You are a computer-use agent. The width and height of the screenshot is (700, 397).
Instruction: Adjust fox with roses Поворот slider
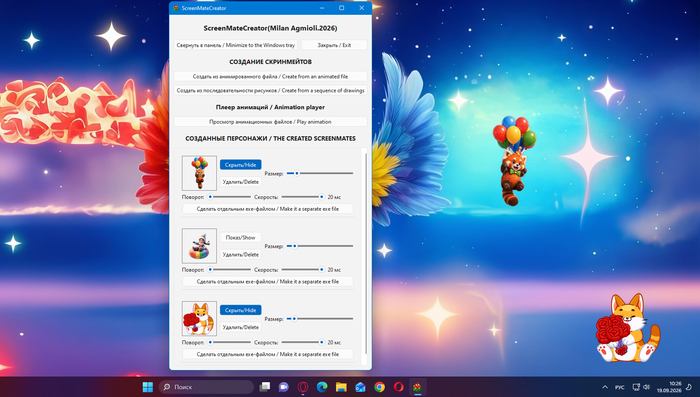[229, 342]
